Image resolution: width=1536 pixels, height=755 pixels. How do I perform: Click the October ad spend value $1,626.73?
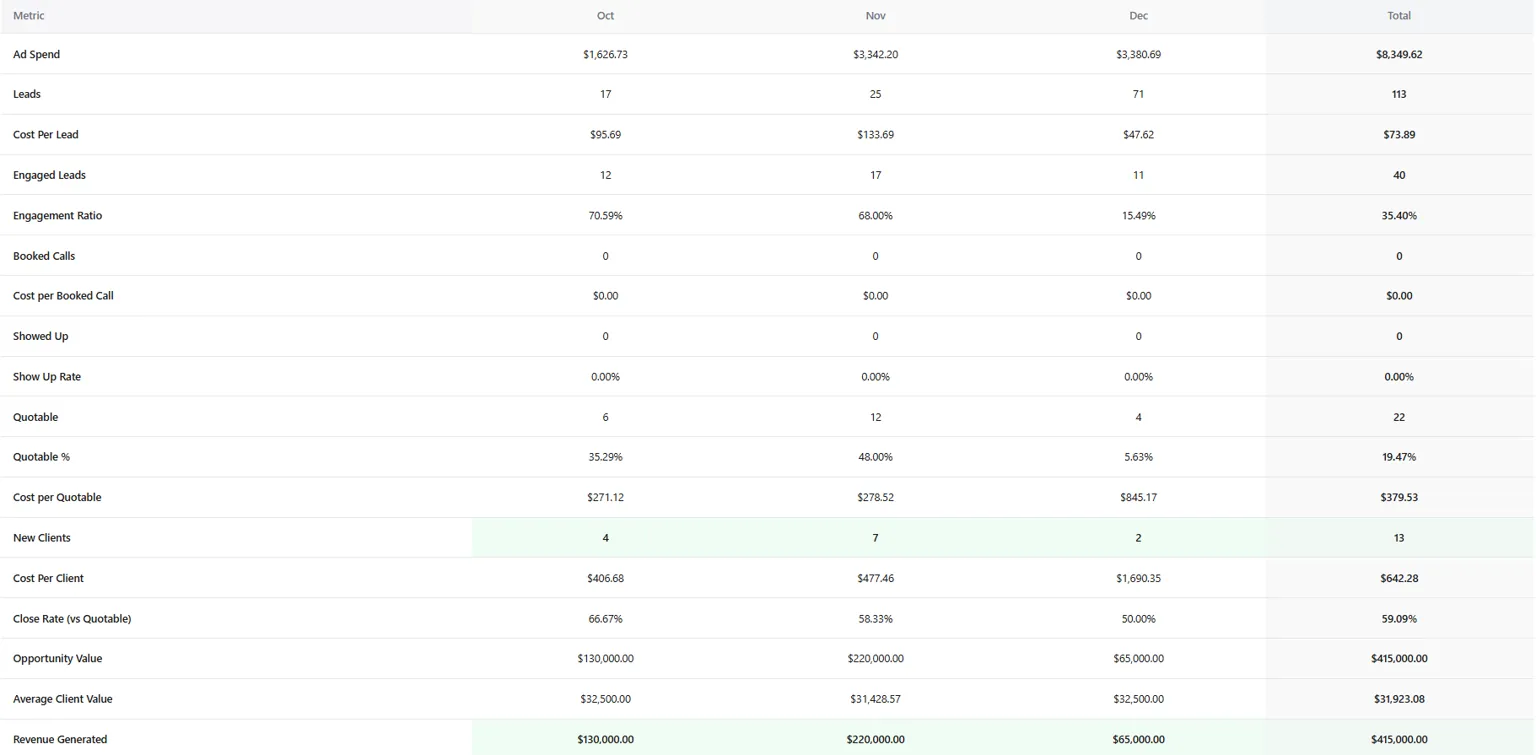(605, 55)
